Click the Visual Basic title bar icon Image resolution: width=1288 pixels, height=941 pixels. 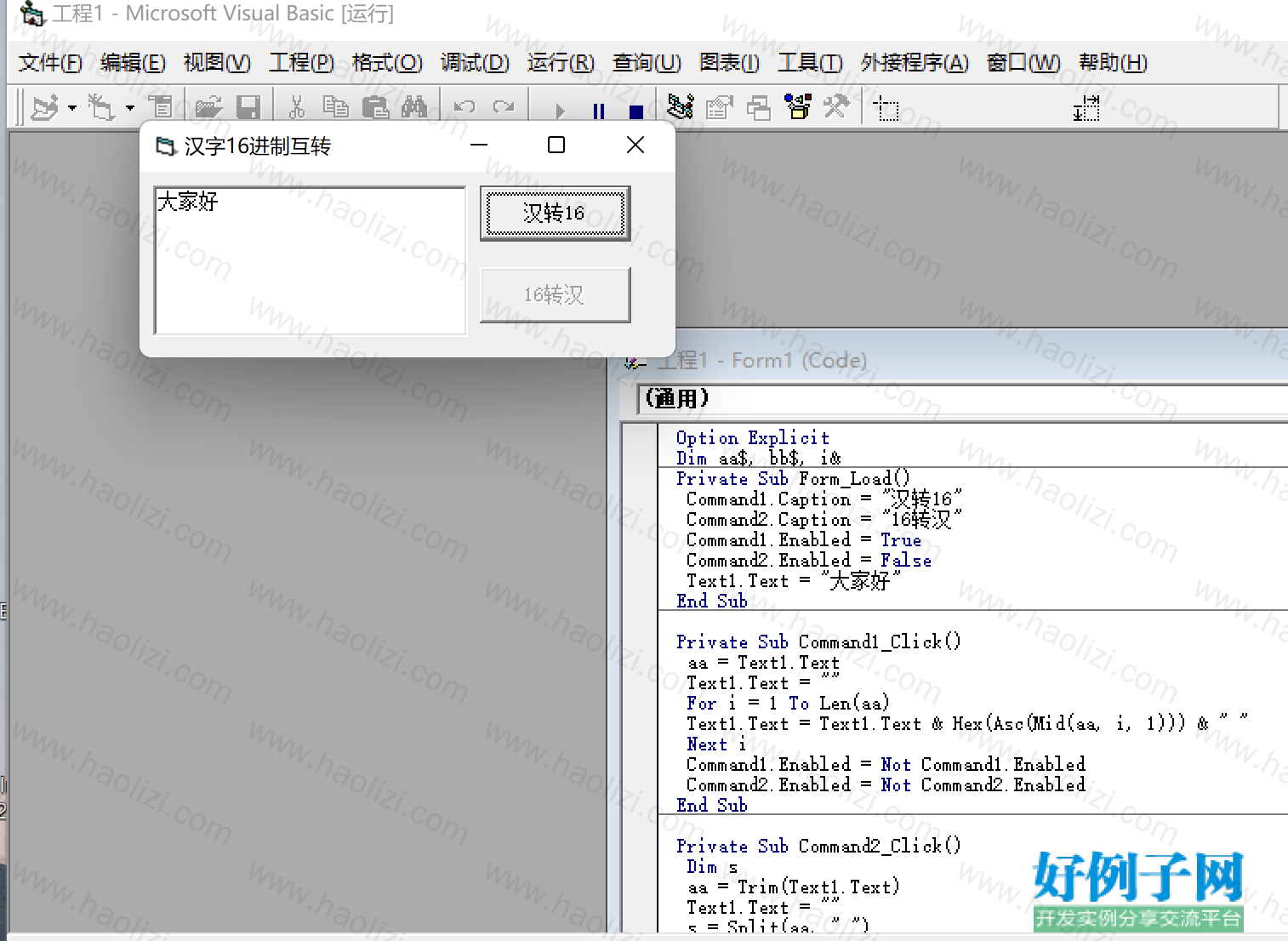[x=31, y=14]
